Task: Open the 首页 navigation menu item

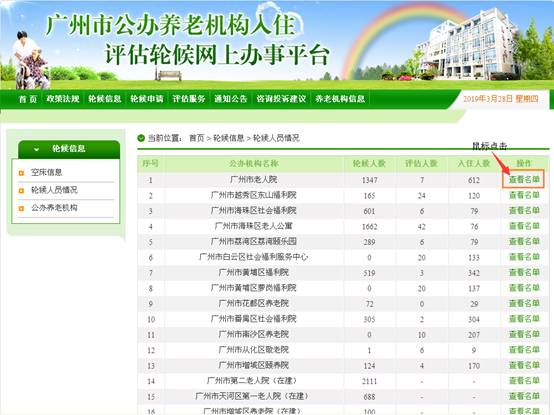Action: click(x=28, y=99)
